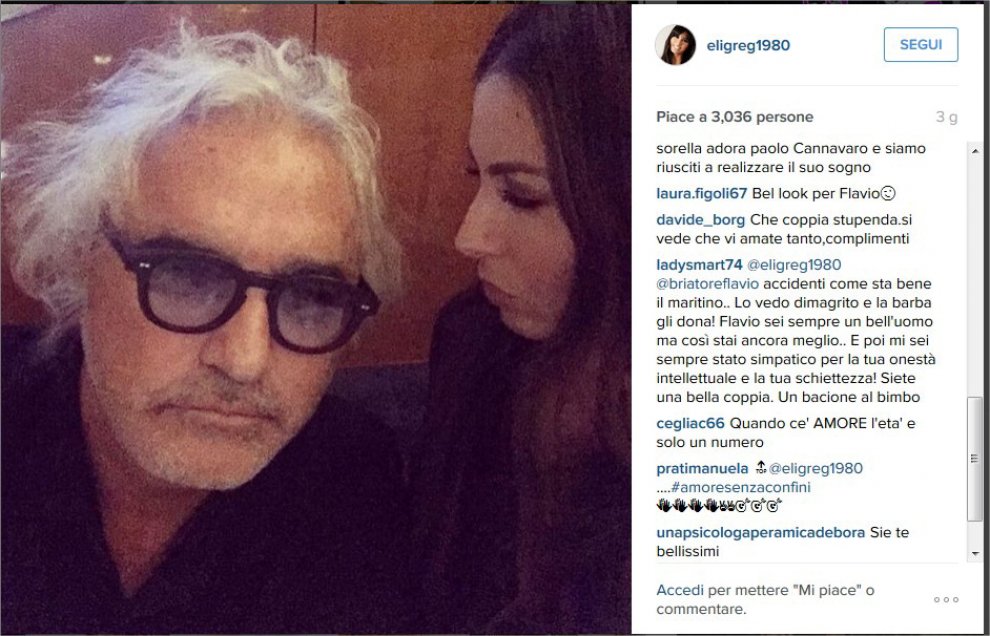Click the Accedi login link
Screen dimensions: 990x636
pos(679,590)
